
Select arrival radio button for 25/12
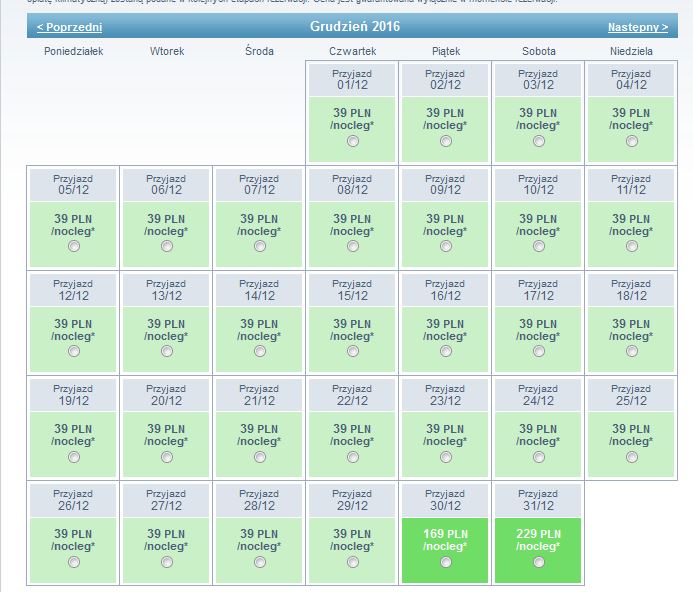tap(632, 457)
